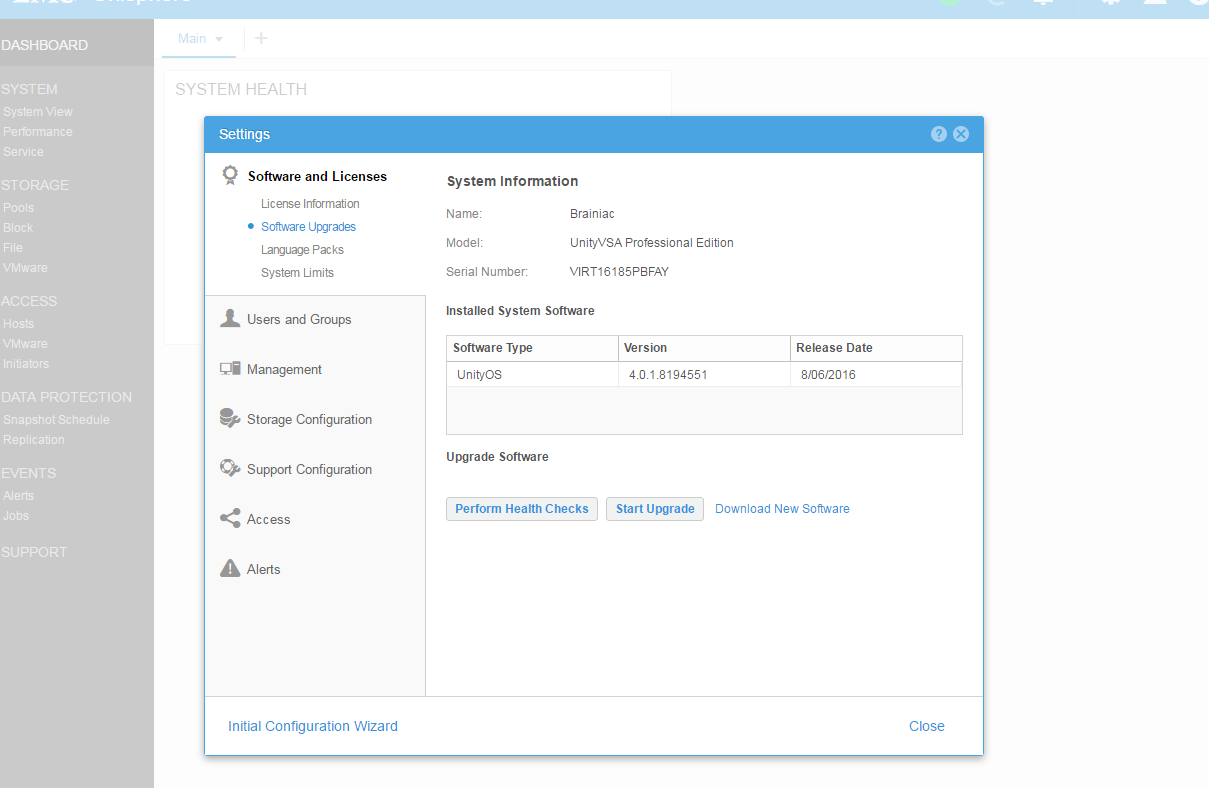
Task: Click the Support Configuration wrench icon
Action: pos(230,469)
